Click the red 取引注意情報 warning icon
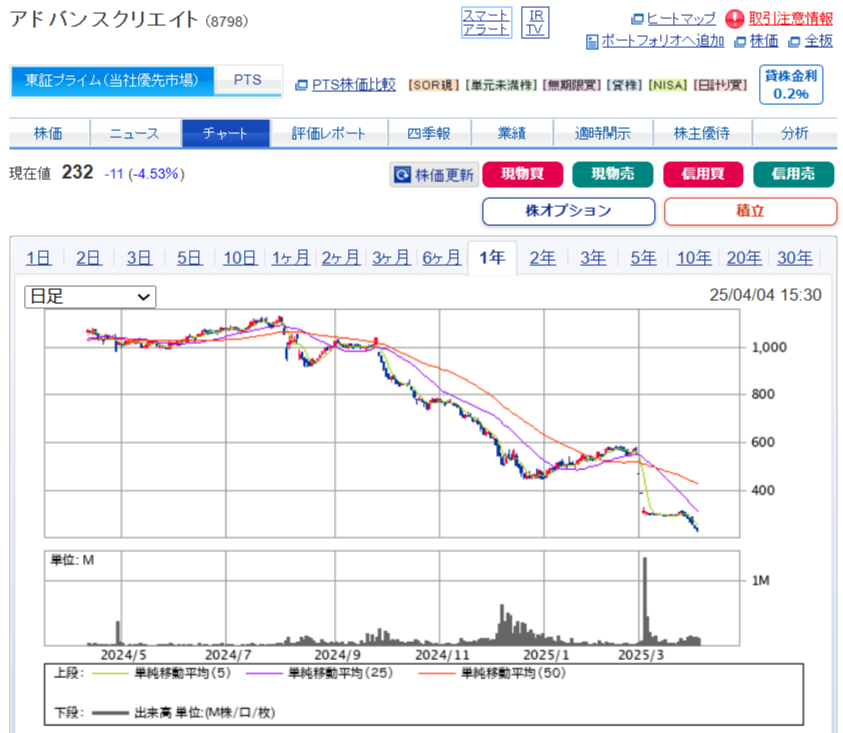 pyautogui.click(x=734, y=19)
